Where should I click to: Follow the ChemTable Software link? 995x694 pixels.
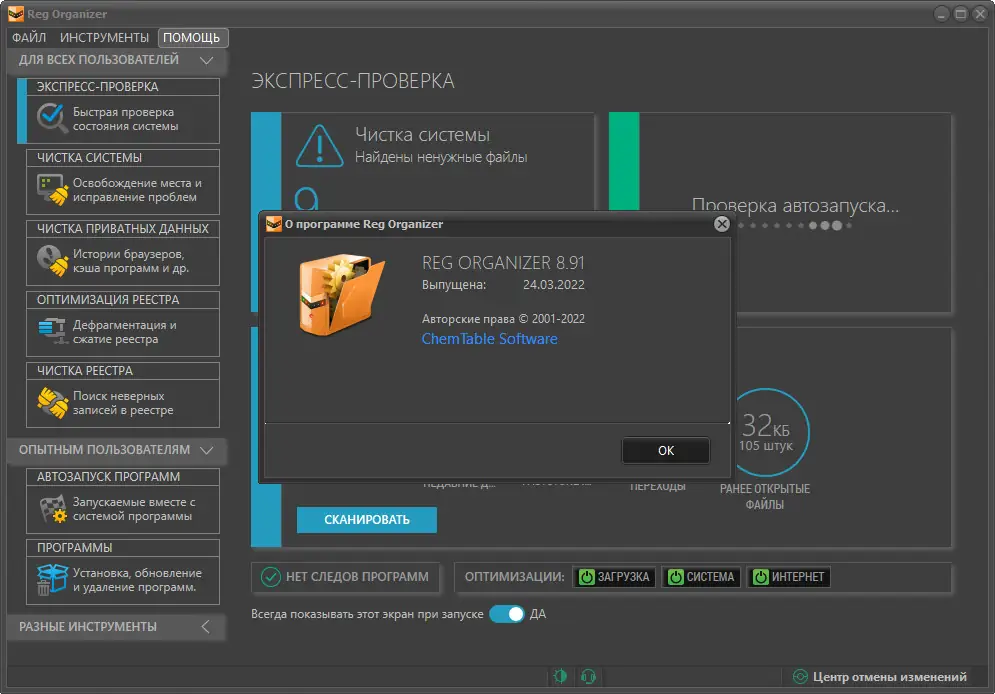point(489,339)
